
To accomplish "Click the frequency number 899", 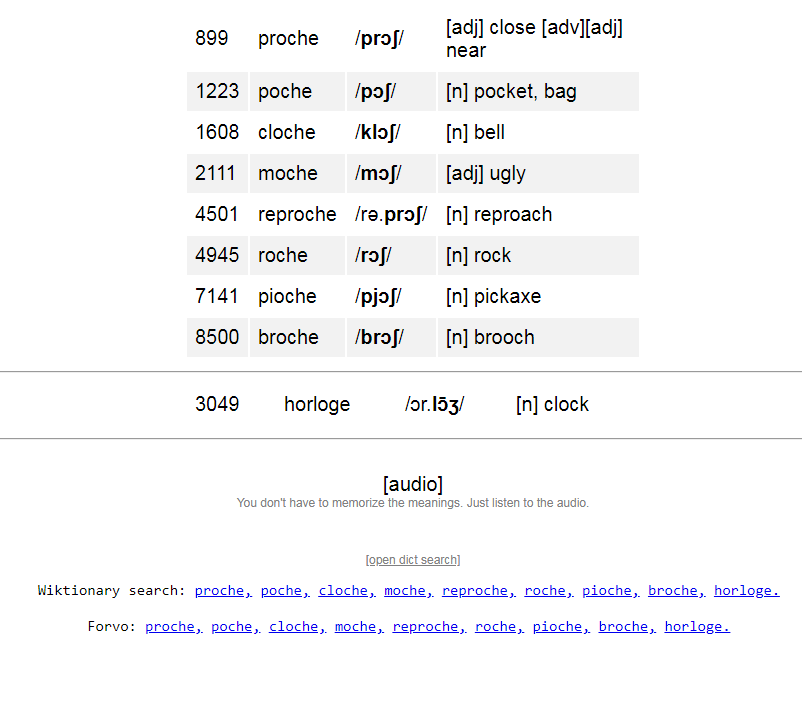I will pyautogui.click(x=211, y=38).
